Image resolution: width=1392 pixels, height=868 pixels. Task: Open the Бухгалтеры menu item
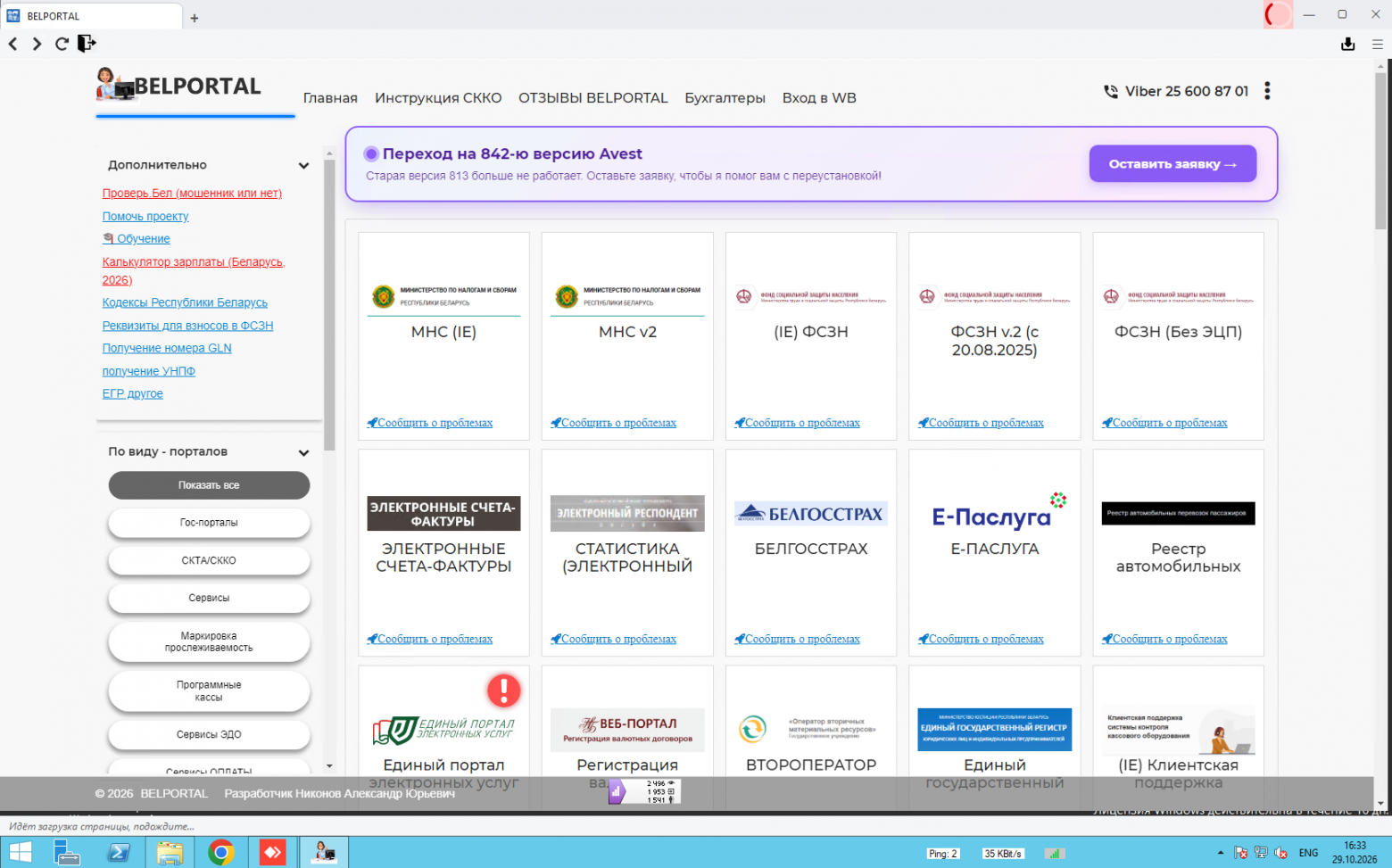(725, 98)
